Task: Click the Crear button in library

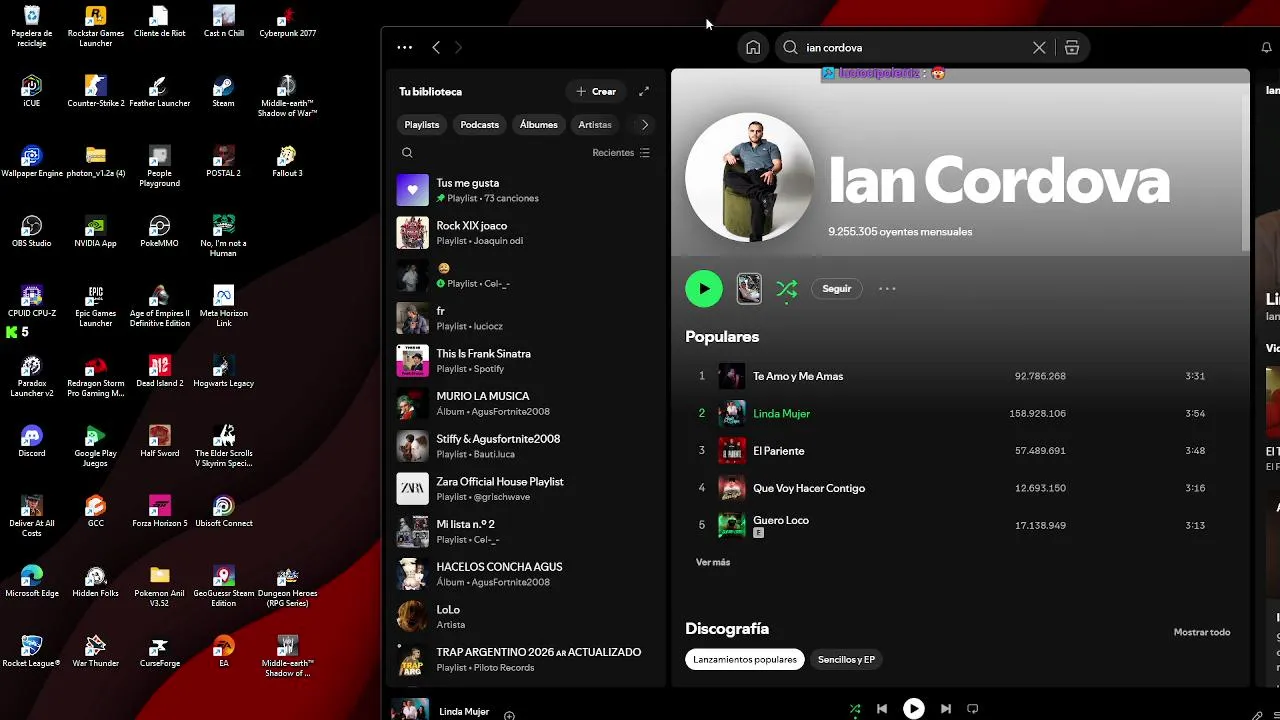Action: click(596, 91)
